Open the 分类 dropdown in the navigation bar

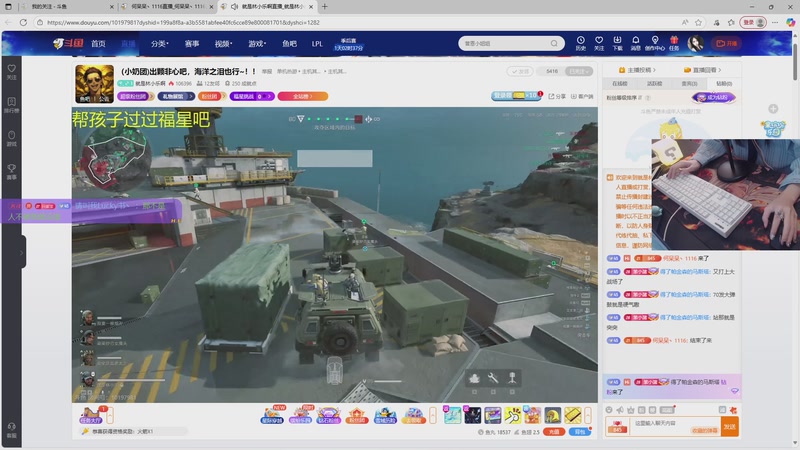(160, 44)
